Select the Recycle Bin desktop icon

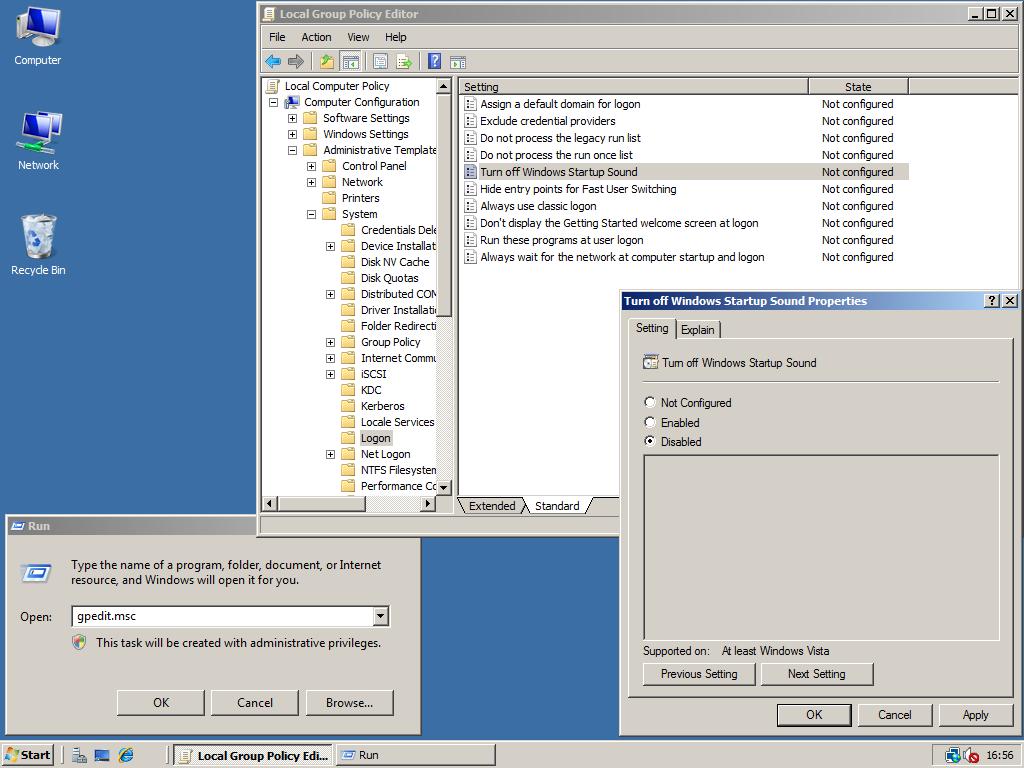pos(38,245)
